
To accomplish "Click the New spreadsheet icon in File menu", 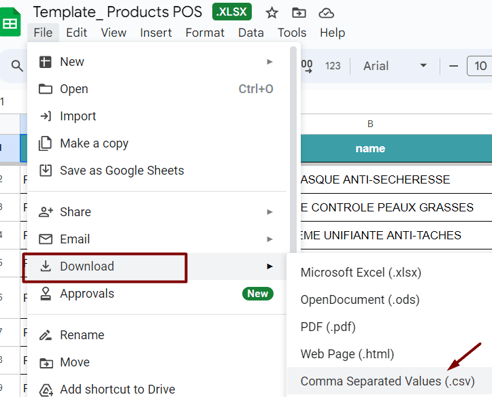I will tap(45, 62).
